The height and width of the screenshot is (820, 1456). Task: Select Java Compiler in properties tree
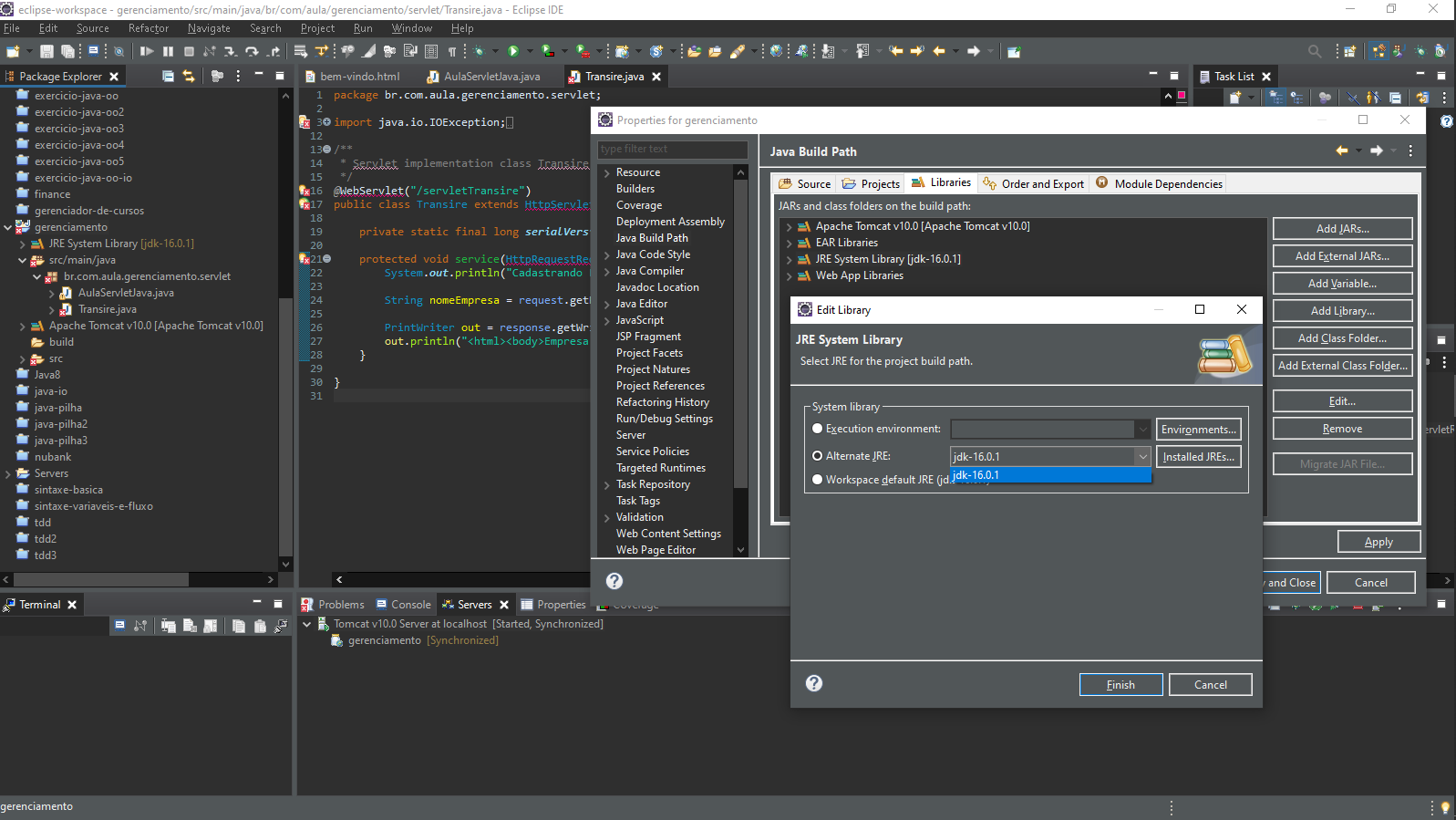point(649,271)
